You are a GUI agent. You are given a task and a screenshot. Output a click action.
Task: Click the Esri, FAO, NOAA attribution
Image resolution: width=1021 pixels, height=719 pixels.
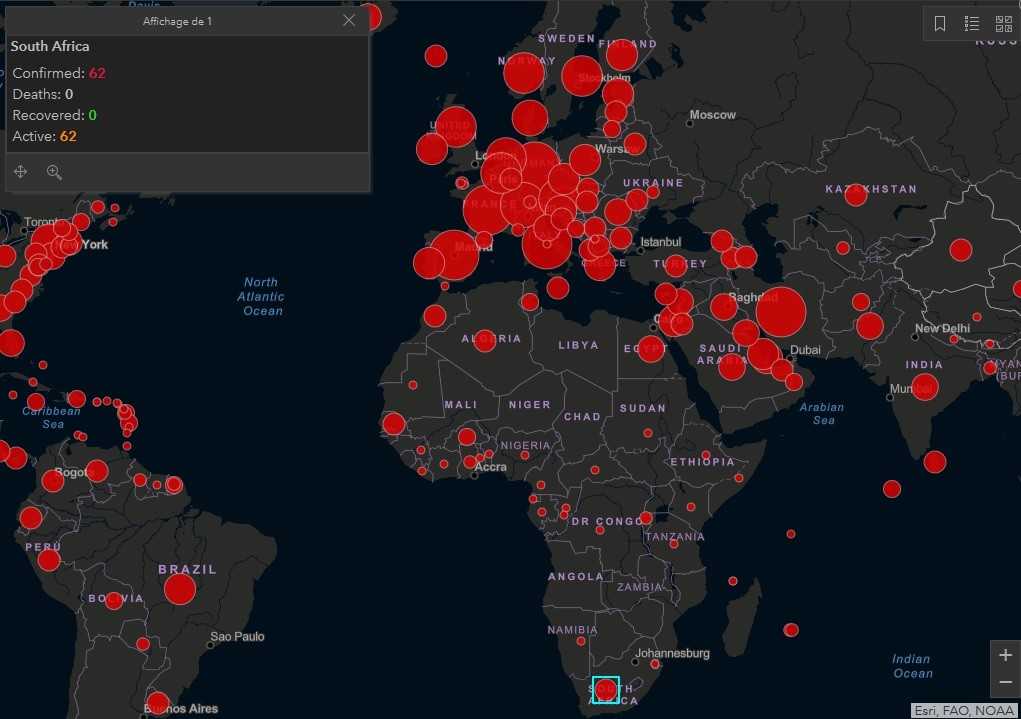(x=964, y=710)
